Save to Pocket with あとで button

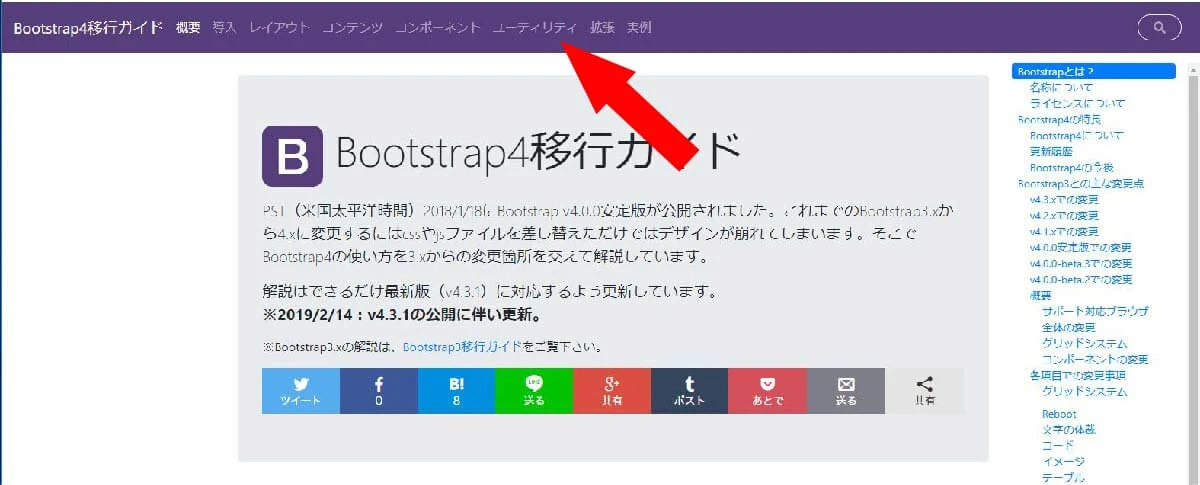tap(768, 391)
